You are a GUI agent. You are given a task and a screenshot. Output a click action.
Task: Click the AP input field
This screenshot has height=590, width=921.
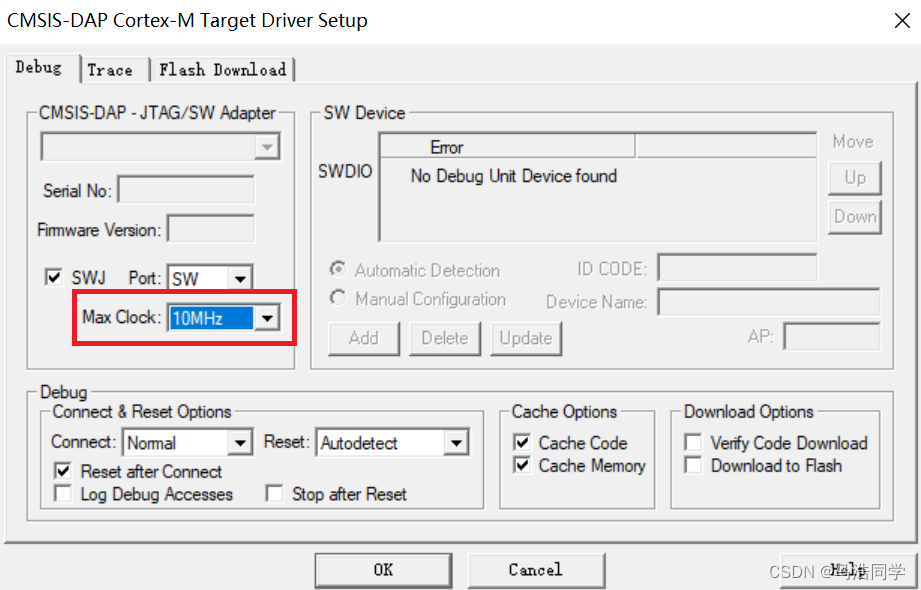point(832,337)
